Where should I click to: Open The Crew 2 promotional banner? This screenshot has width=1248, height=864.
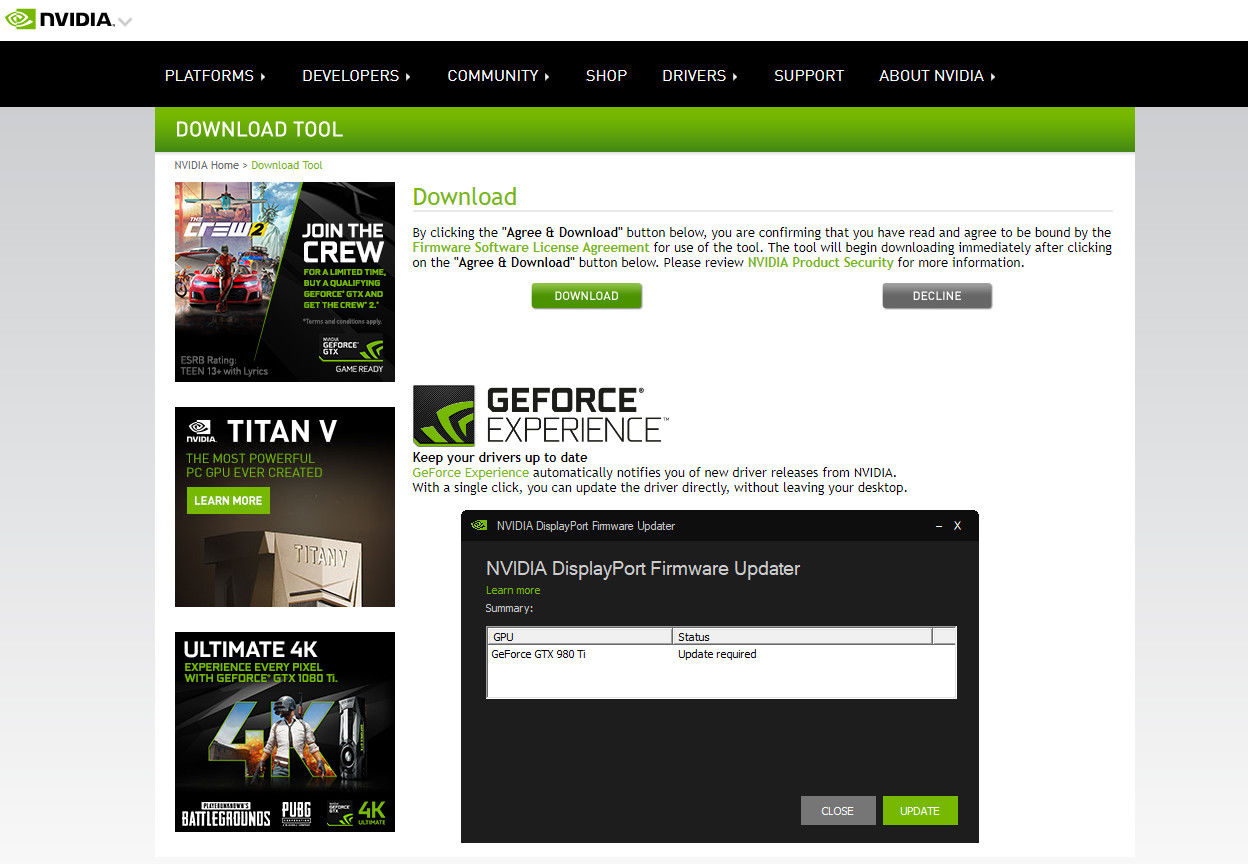tap(285, 282)
